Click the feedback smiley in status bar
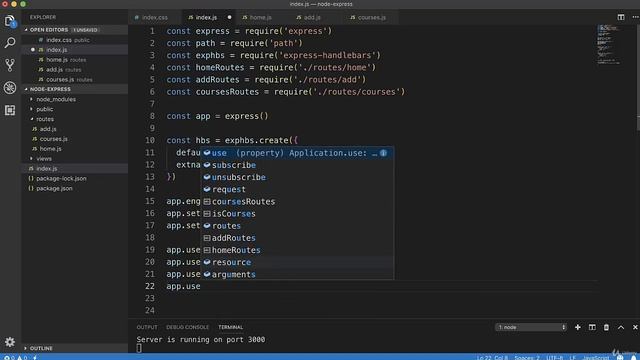The height and width of the screenshot is (360, 640). click(x=620, y=358)
